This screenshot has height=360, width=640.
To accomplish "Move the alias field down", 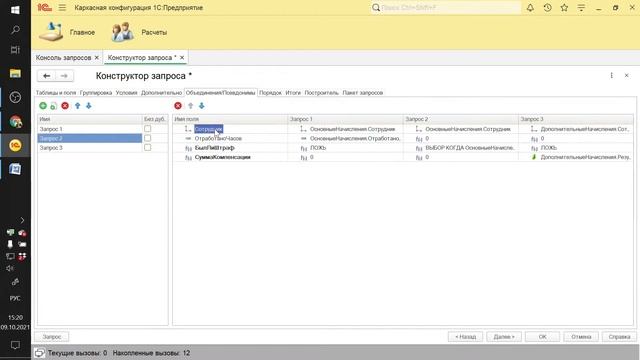I will coord(202,106).
